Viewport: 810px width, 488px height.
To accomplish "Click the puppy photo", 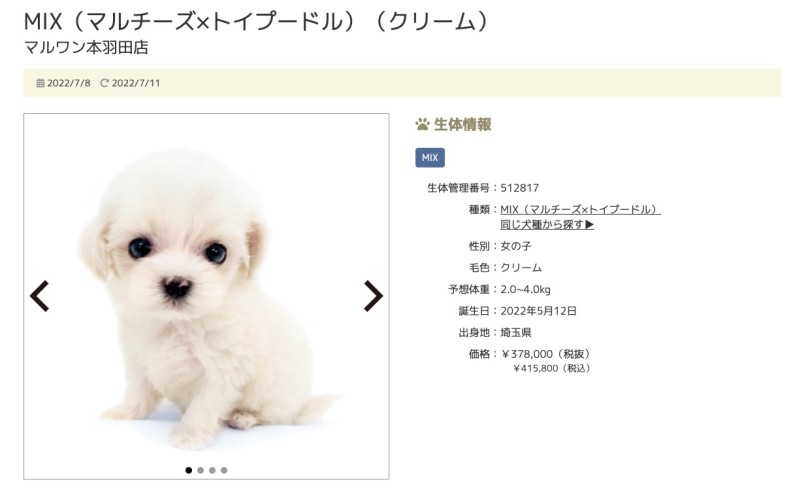I will click(x=206, y=297).
